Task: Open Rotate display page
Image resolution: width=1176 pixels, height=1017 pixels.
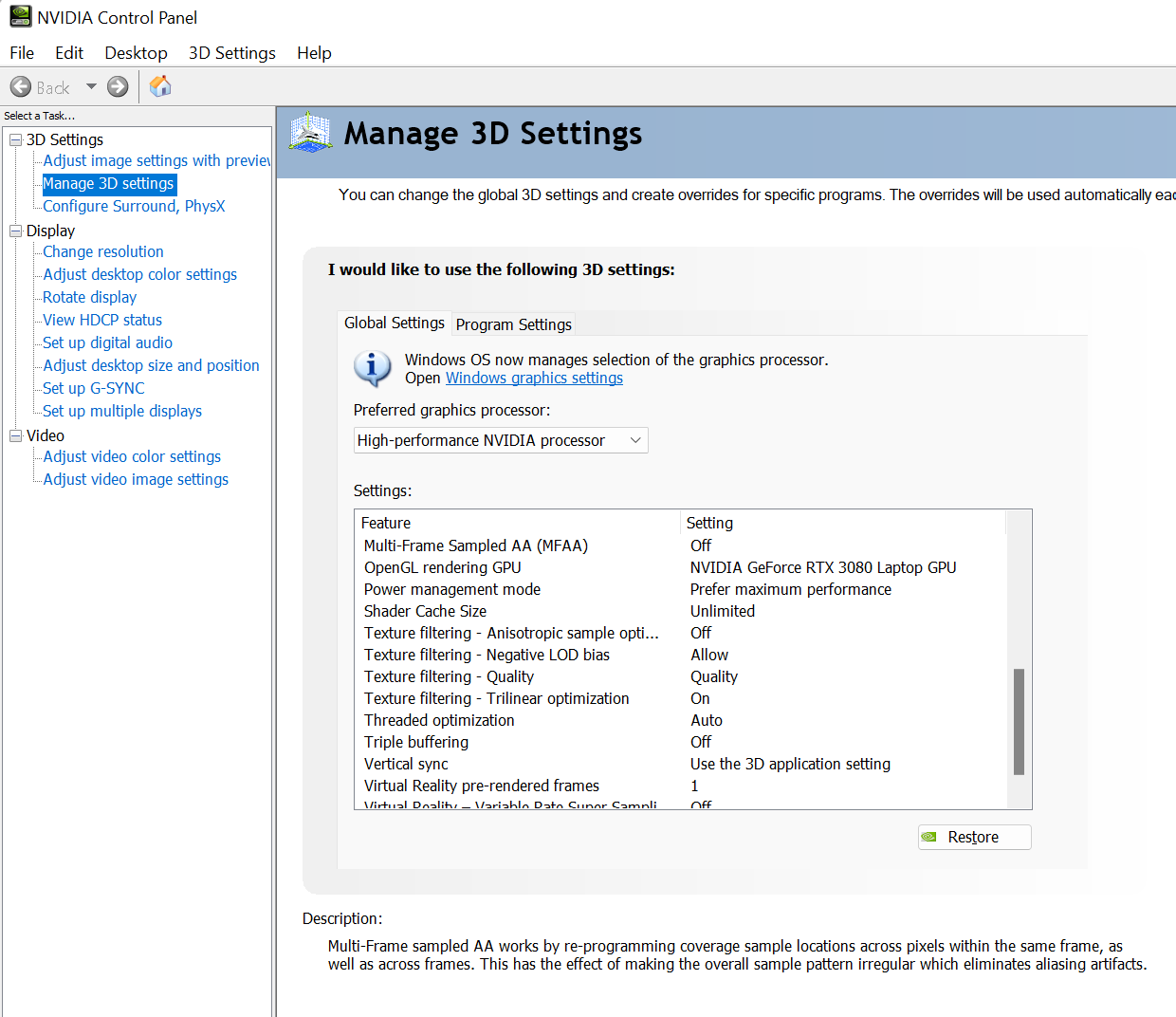Action: [x=89, y=297]
